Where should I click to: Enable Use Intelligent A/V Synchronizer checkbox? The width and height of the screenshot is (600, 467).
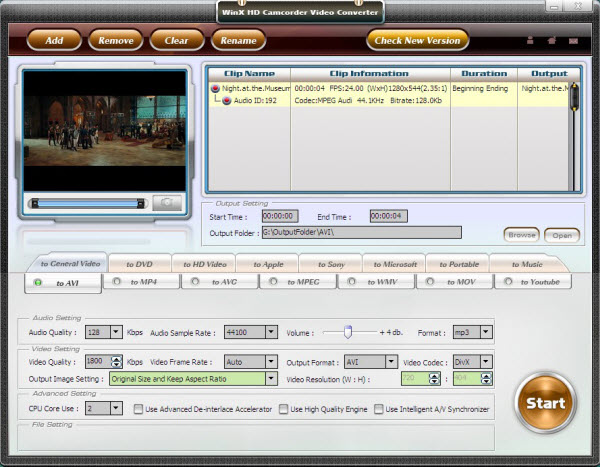tap(378, 409)
